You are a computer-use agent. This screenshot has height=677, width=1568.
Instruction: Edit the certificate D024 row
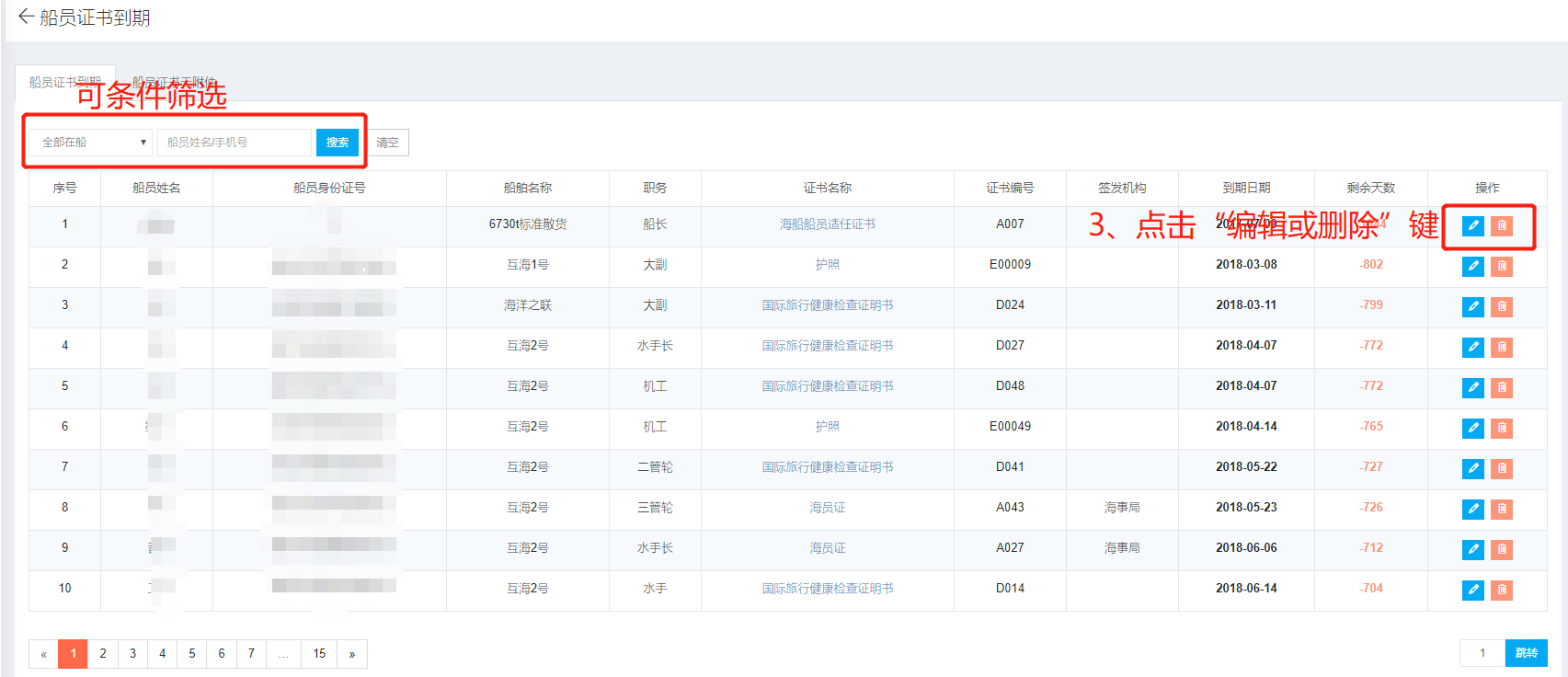coord(1472,306)
